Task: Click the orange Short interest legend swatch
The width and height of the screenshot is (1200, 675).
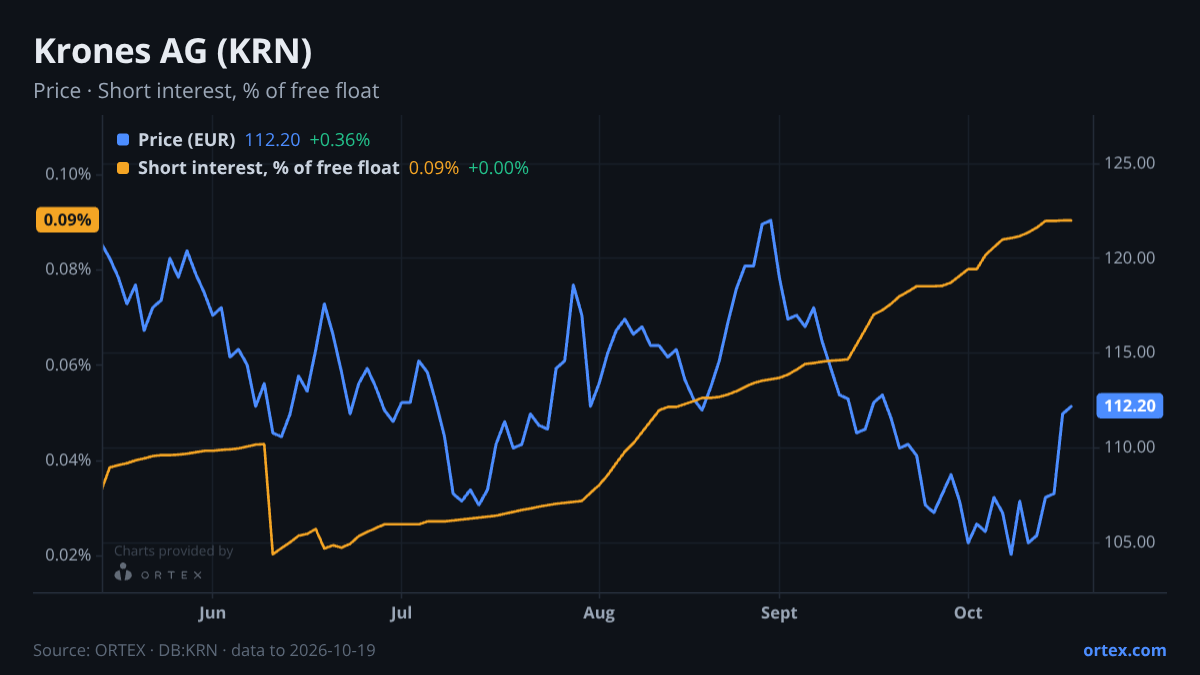Action: click(x=123, y=168)
